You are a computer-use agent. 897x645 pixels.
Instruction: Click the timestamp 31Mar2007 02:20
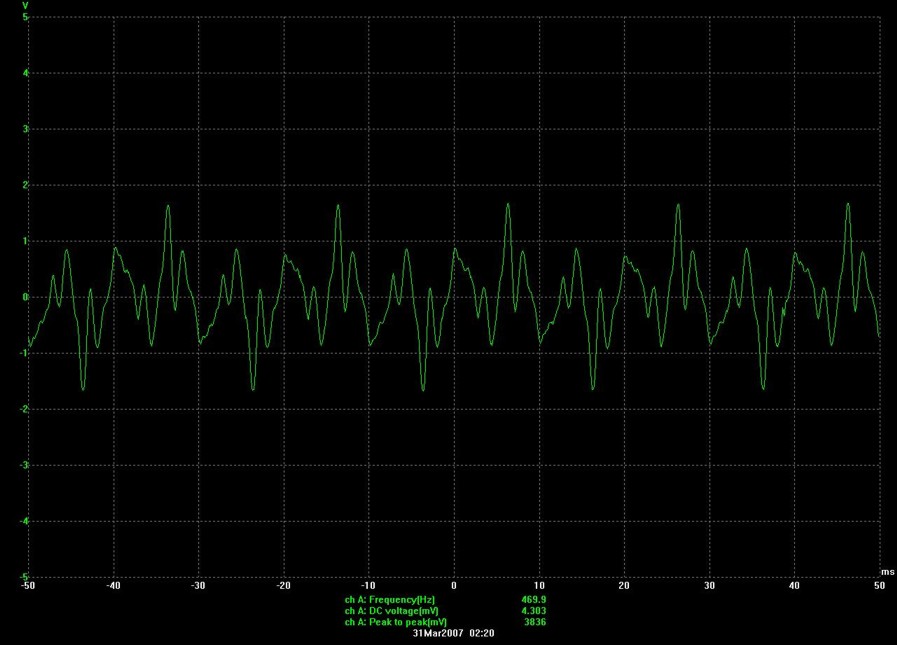[x=453, y=633]
